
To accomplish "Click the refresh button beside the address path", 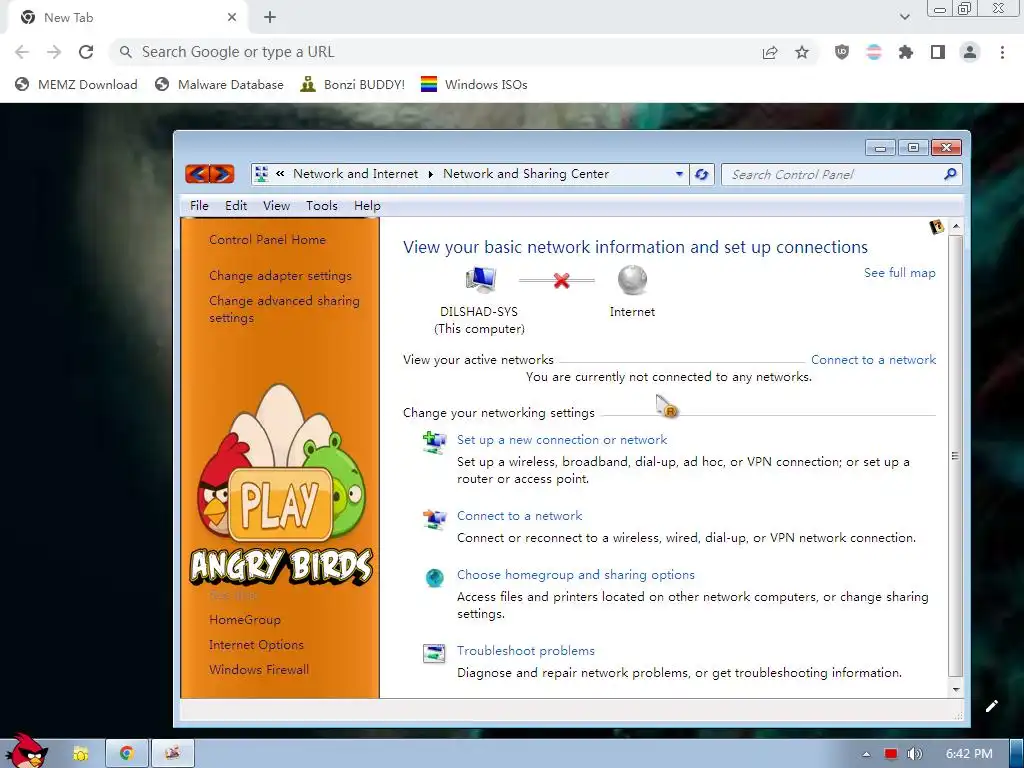I will tap(702, 174).
